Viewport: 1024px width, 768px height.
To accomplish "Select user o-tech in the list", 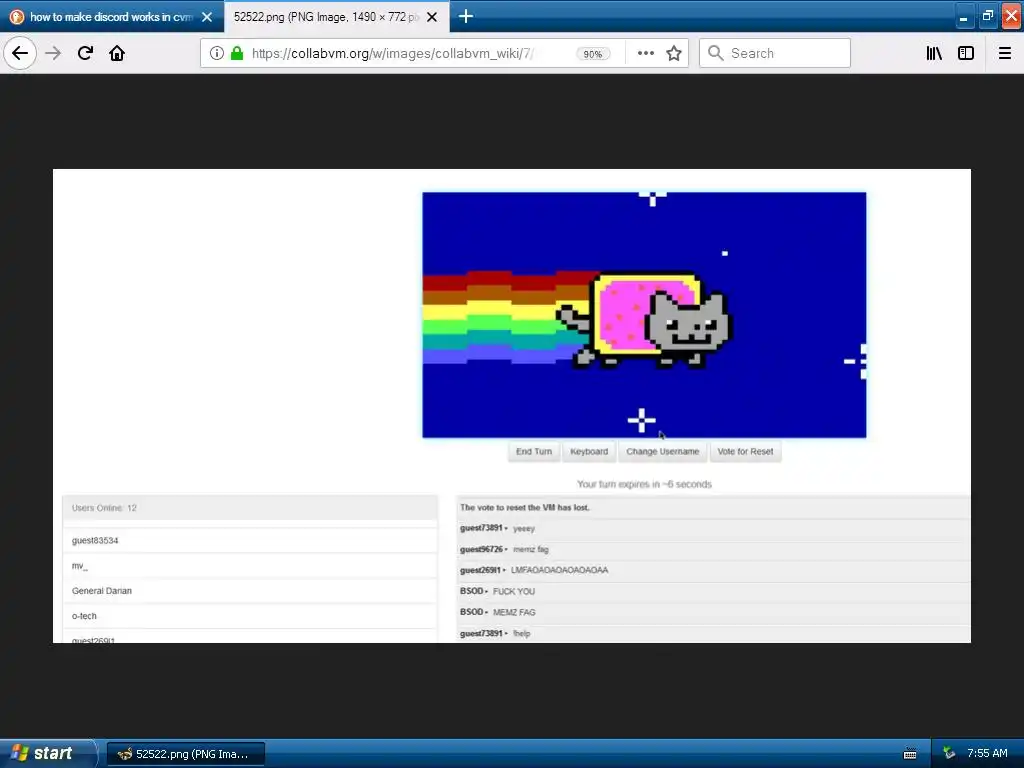I will (249, 616).
